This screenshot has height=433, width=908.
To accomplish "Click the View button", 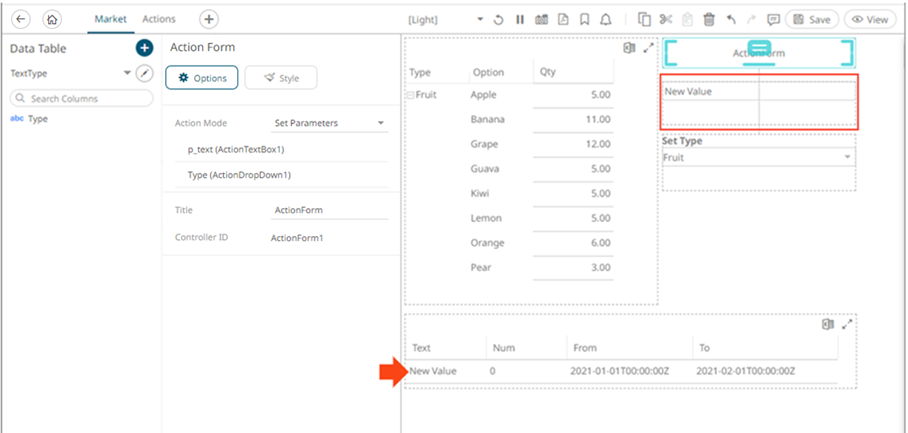I will click(x=870, y=19).
